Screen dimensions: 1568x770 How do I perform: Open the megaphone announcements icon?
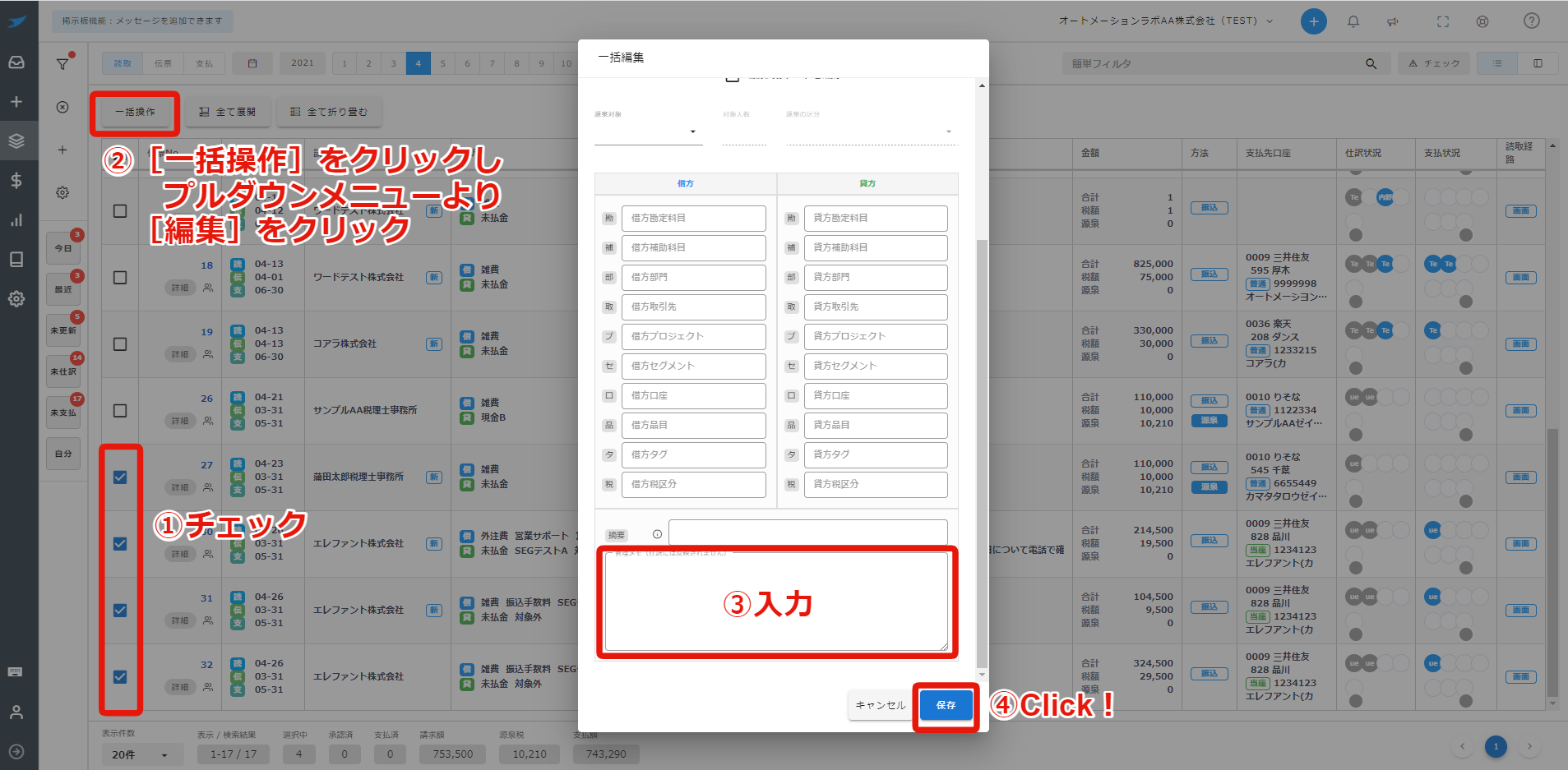click(x=1393, y=21)
